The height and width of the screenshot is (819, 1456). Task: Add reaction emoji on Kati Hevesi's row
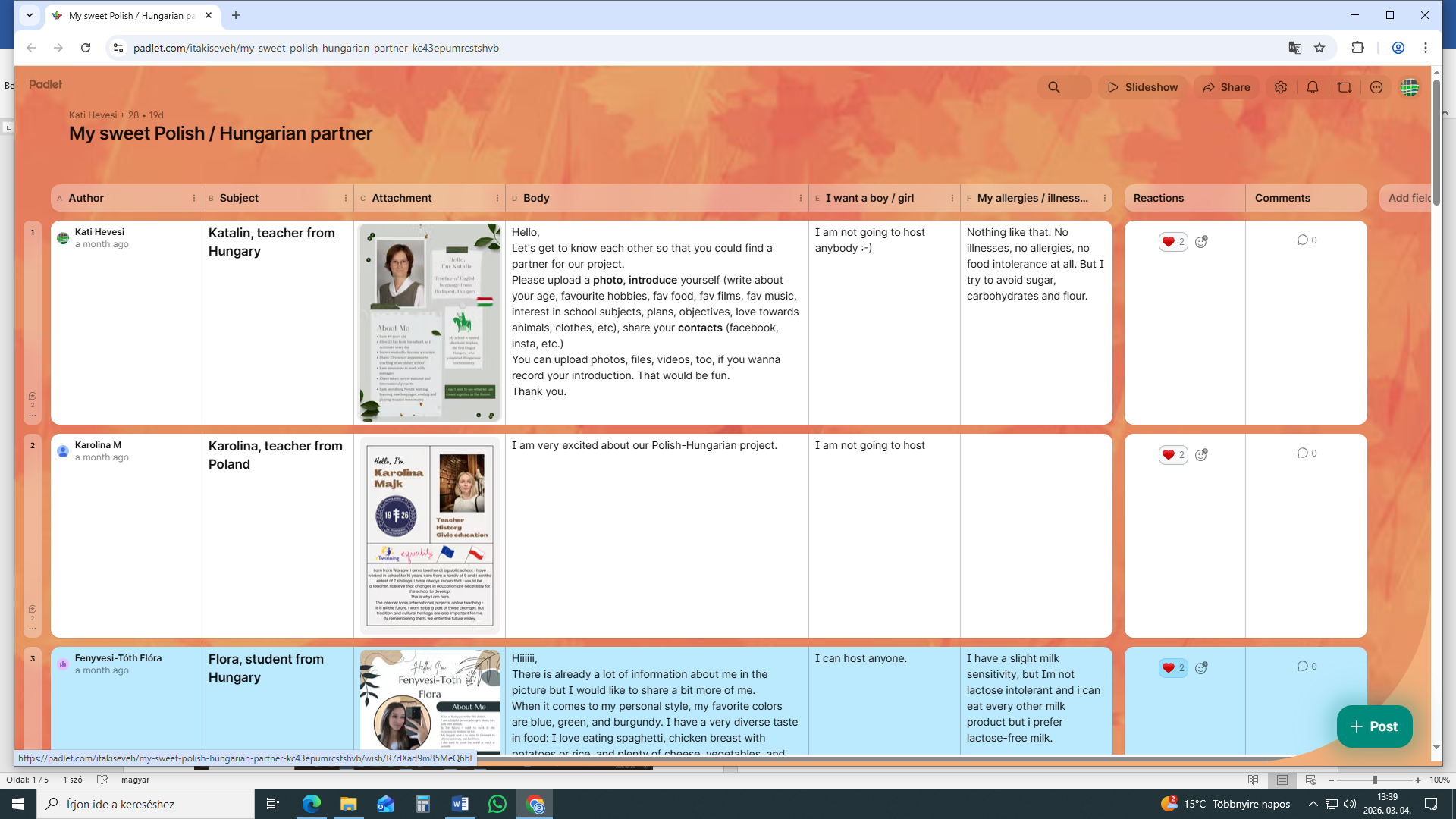1201,242
